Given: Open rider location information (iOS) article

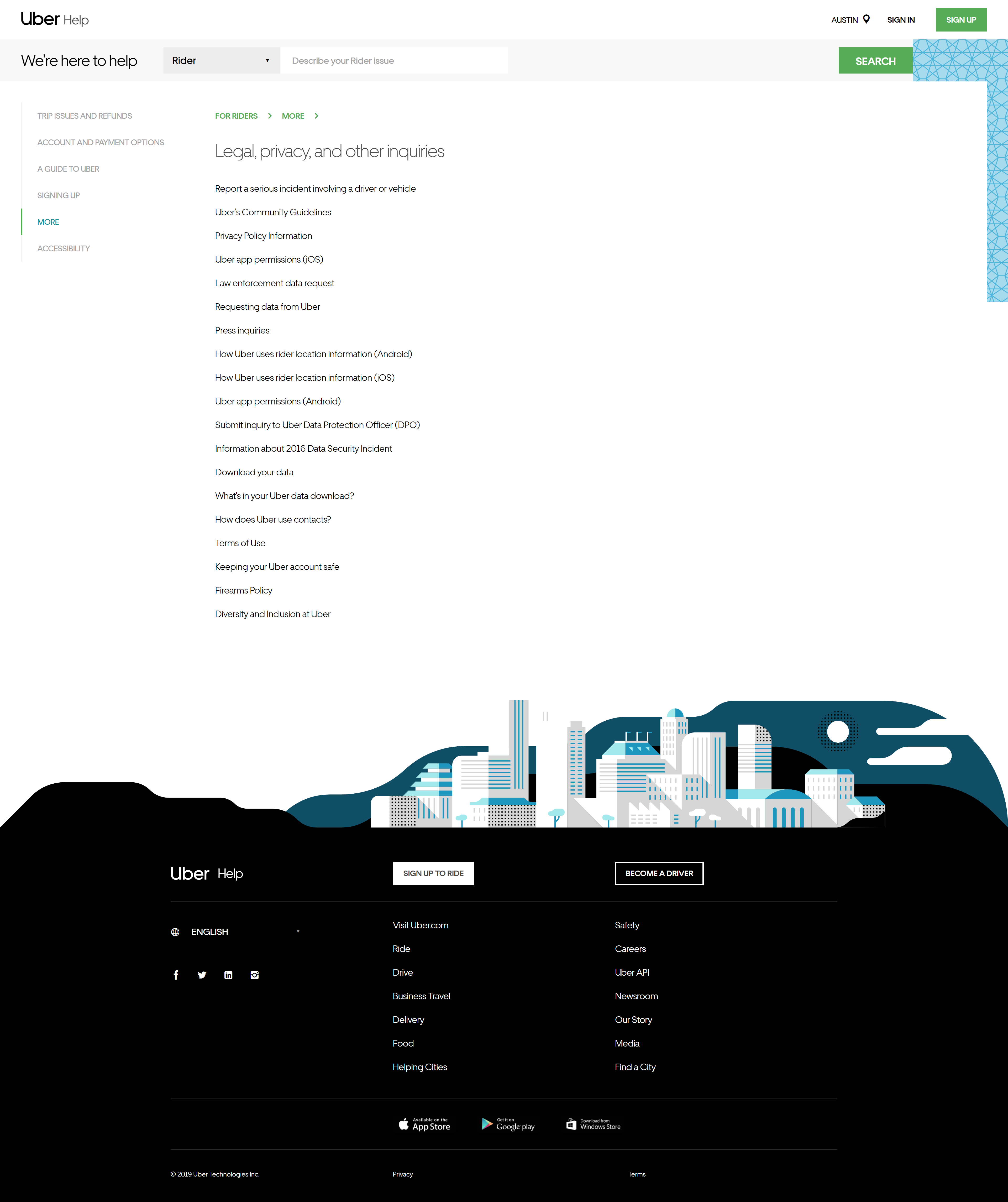Looking at the screenshot, I should pyautogui.click(x=305, y=378).
